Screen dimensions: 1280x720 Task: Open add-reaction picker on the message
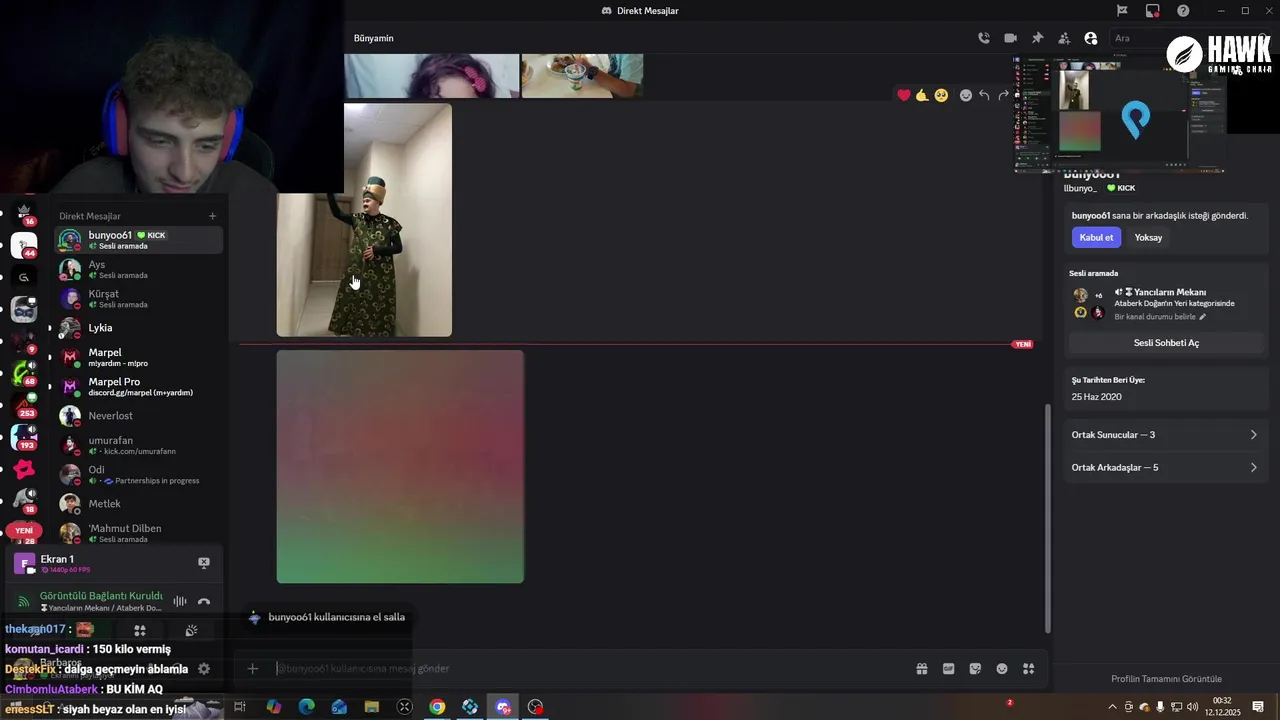tap(965, 95)
